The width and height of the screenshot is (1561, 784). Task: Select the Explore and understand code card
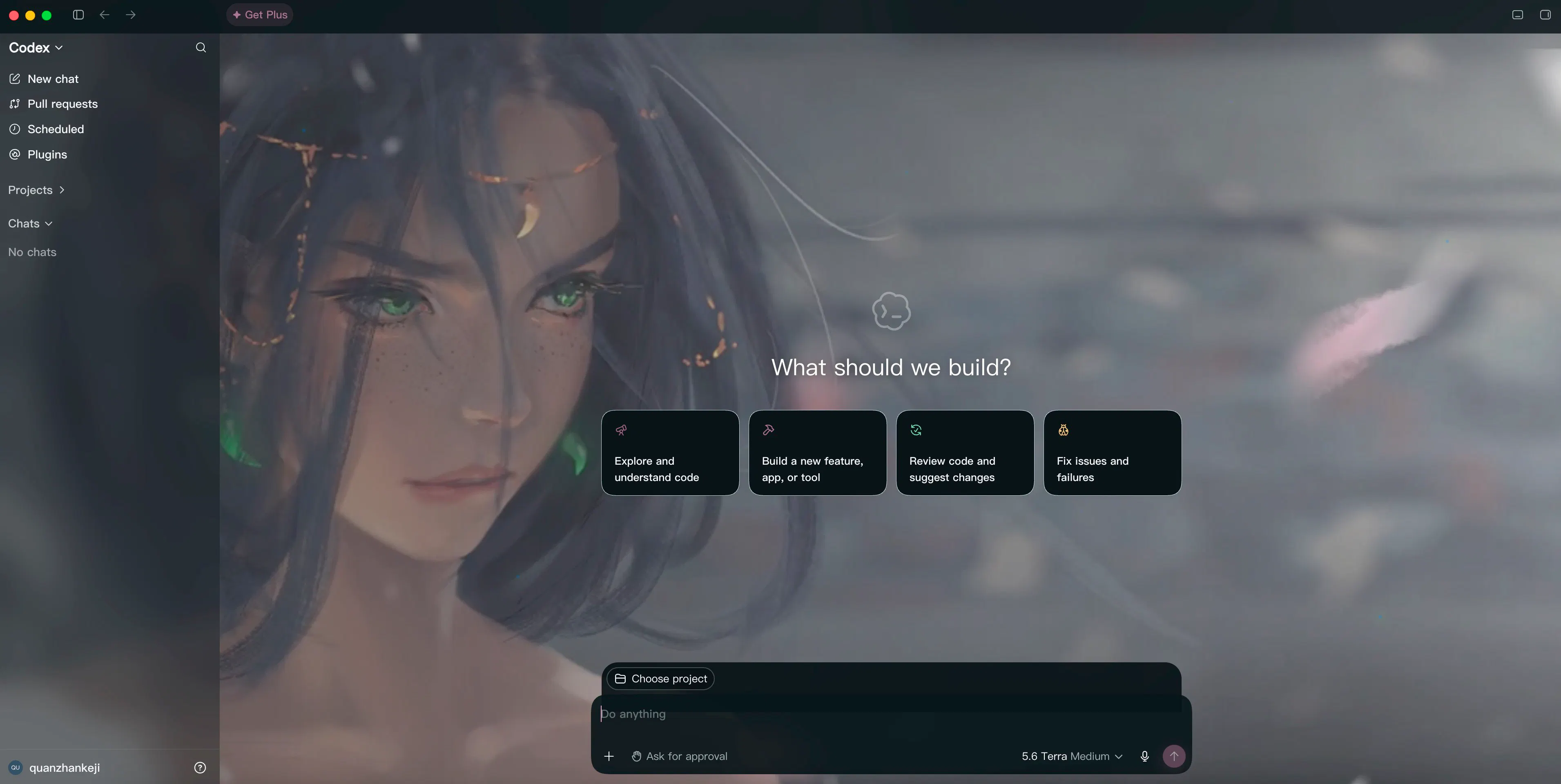point(670,452)
